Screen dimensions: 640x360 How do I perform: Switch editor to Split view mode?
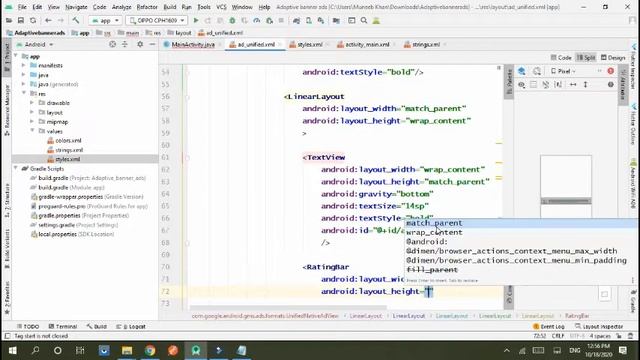[586, 58]
